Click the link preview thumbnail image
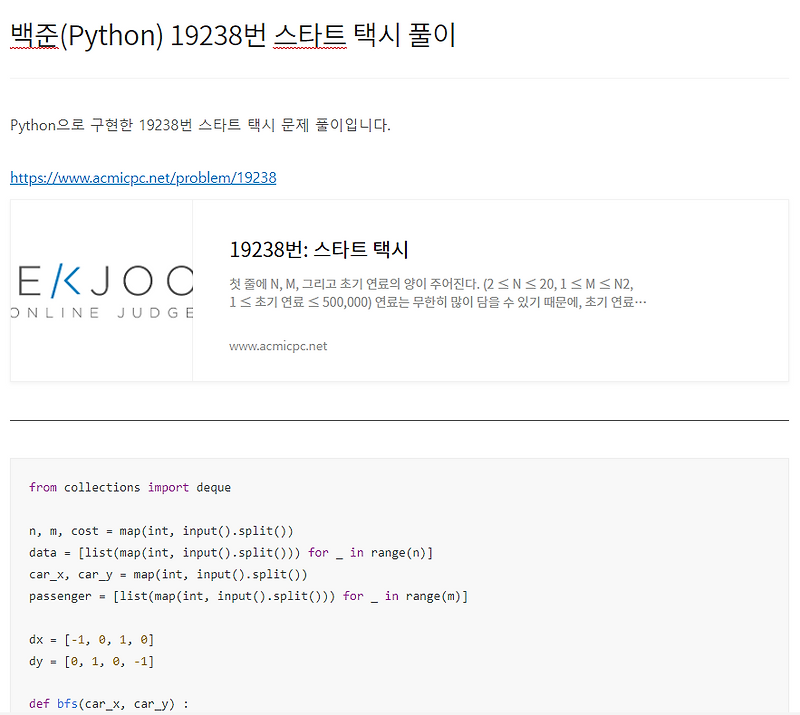This screenshot has width=800, height=715. click(x=100, y=290)
